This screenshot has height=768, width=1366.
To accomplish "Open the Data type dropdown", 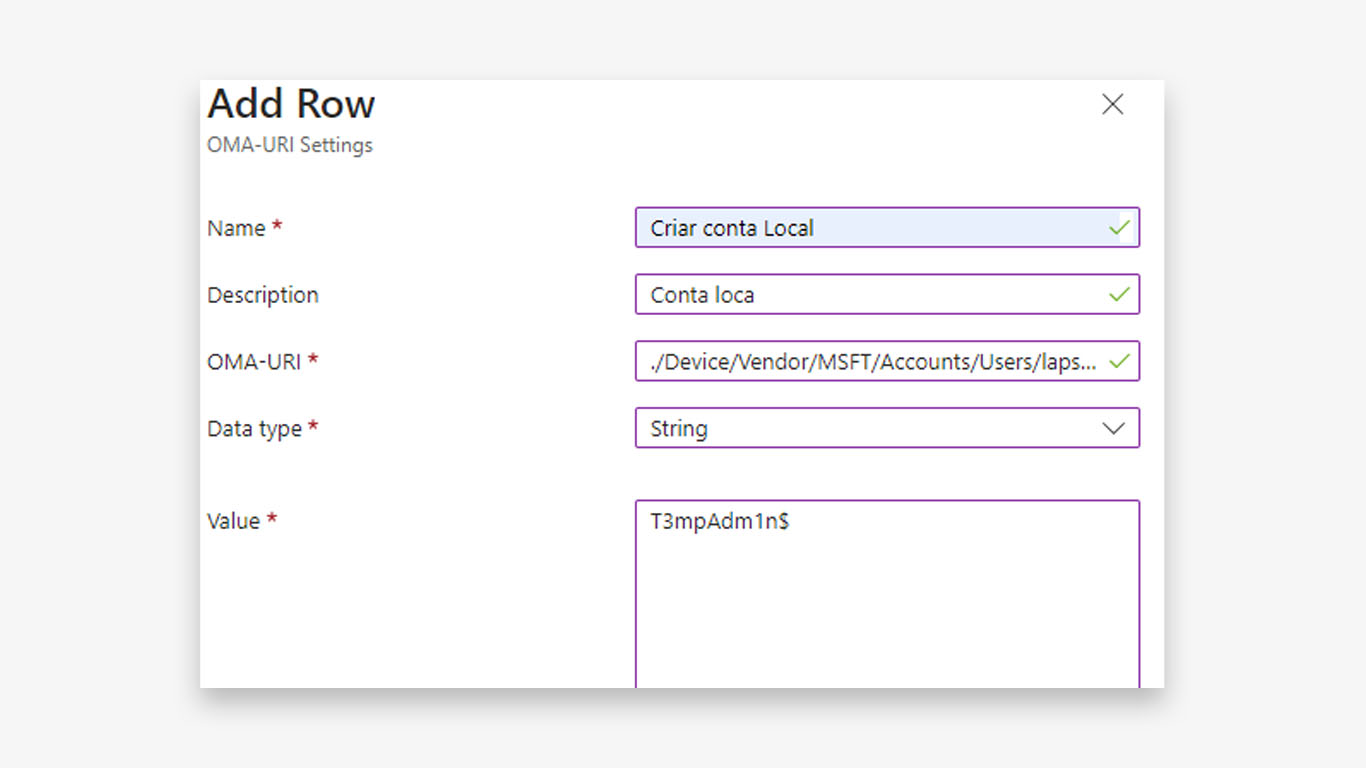I will (x=887, y=428).
